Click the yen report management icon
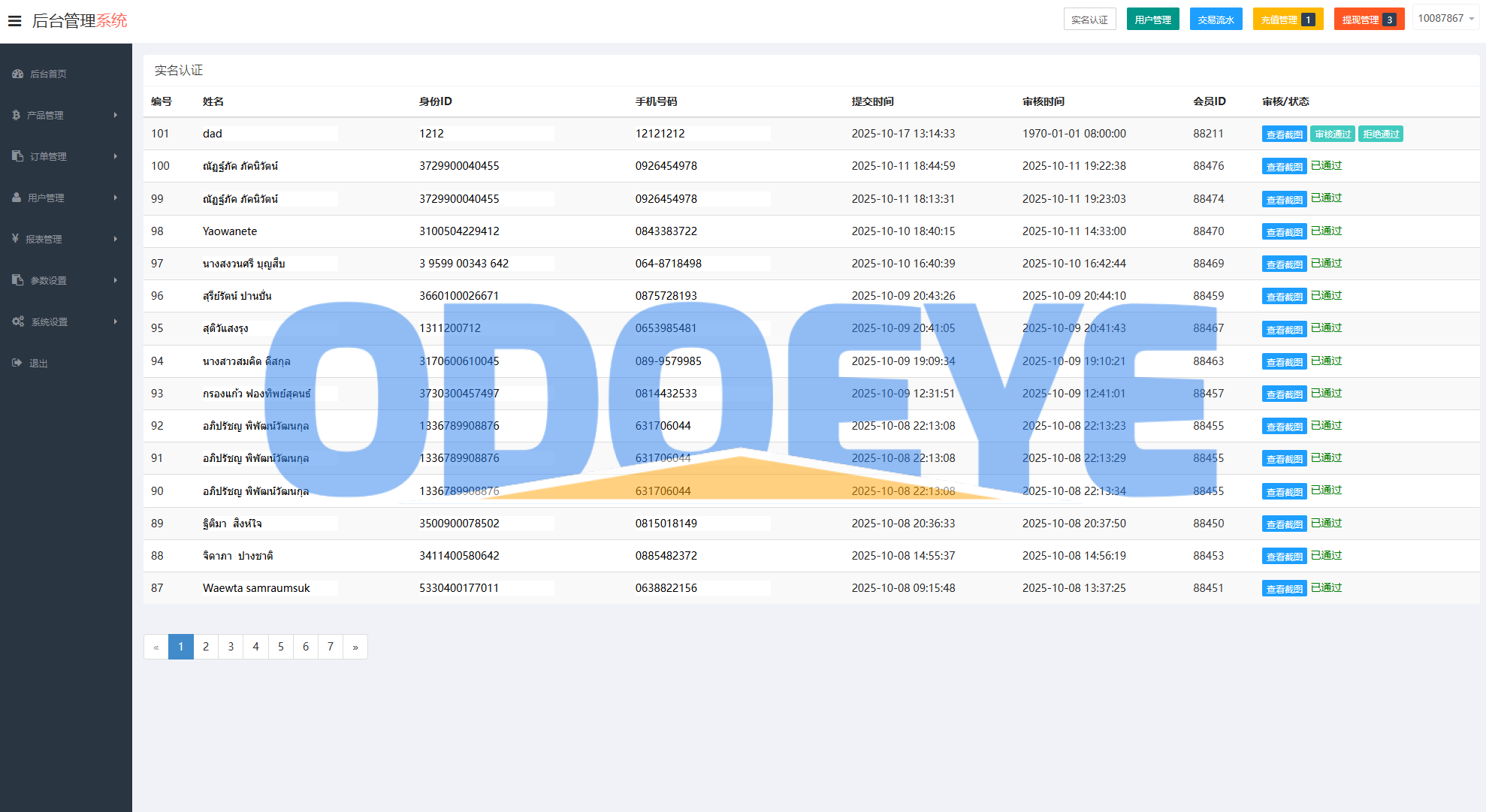Image resolution: width=1486 pixels, height=812 pixels. point(15,239)
